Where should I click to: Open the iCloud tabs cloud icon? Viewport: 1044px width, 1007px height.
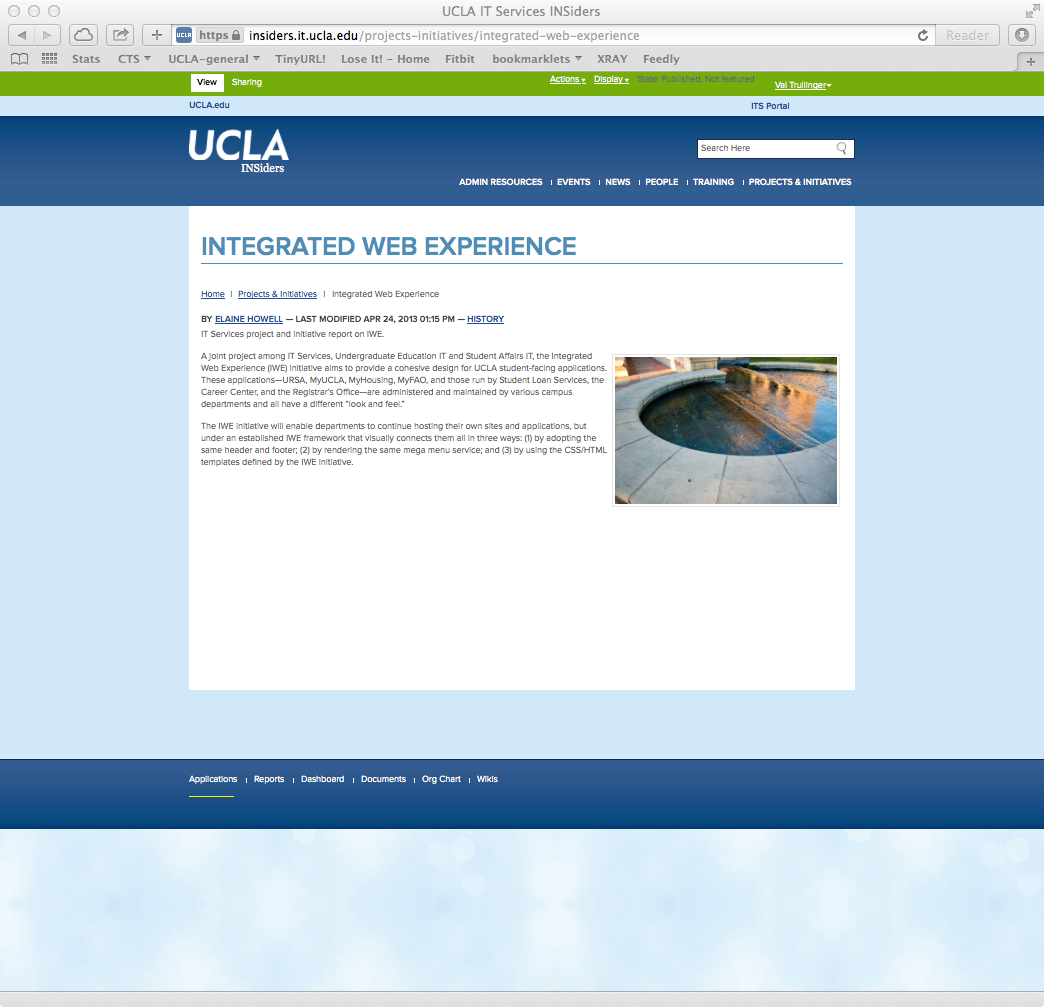(x=83, y=35)
